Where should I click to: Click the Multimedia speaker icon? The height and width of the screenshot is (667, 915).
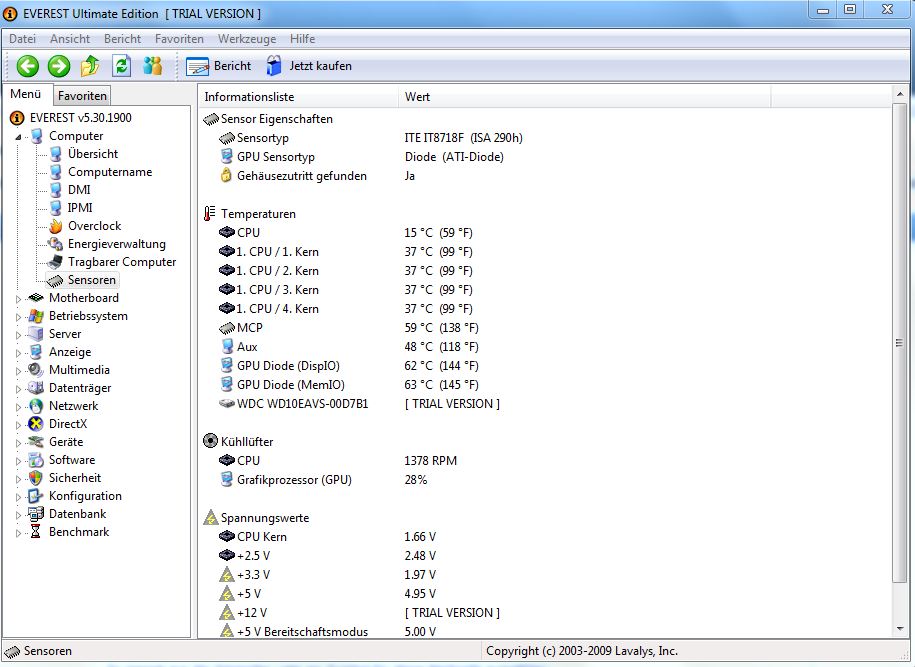36,370
